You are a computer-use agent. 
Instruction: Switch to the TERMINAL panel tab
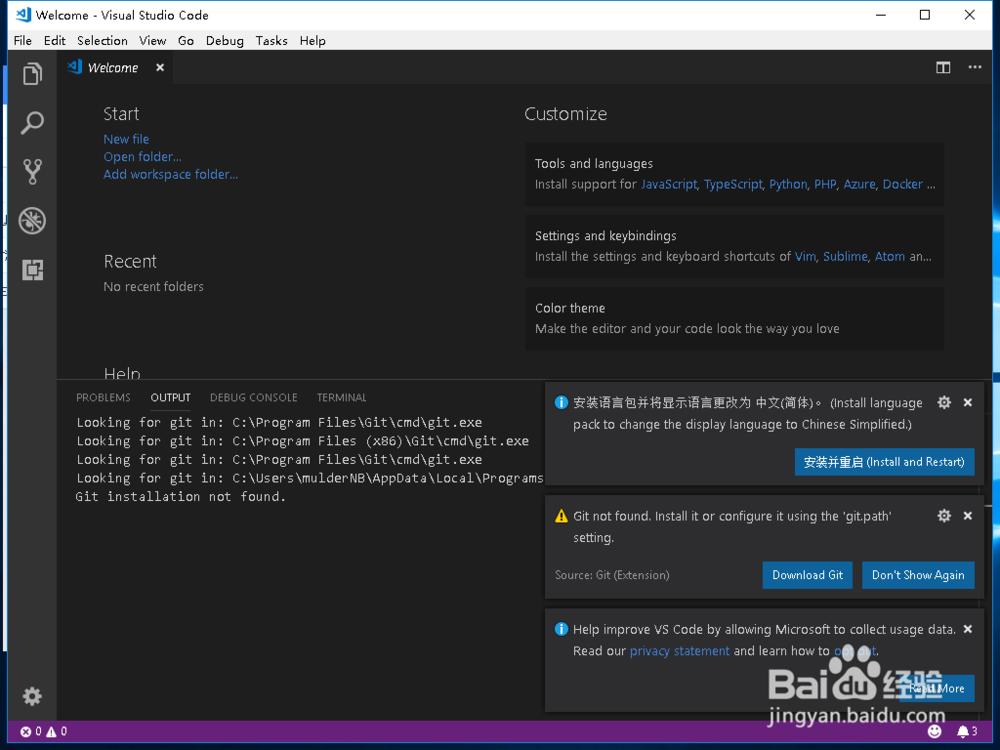pyautogui.click(x=342, y=397)
